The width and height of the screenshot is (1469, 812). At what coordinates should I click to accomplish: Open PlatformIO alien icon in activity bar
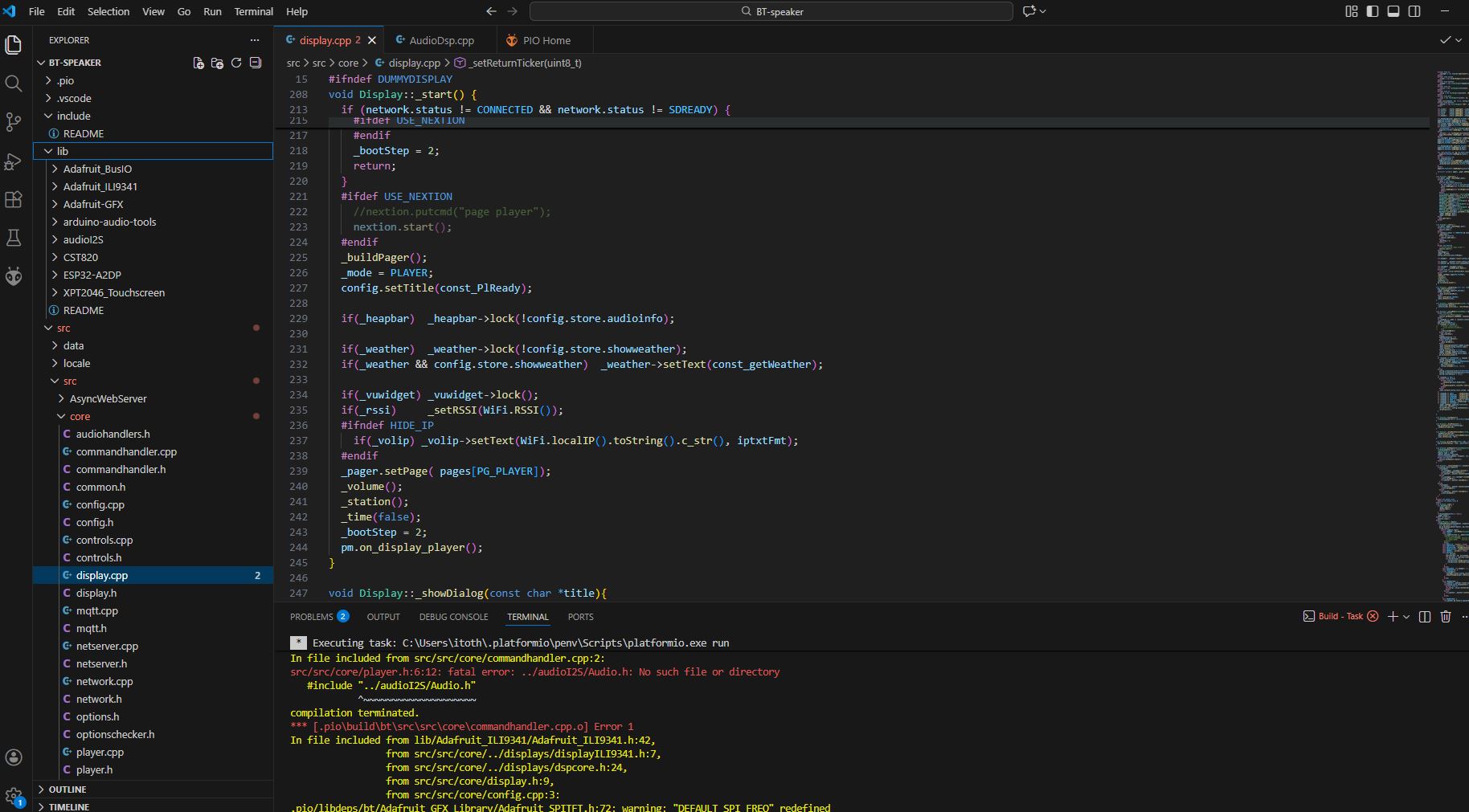coord(14,277)
